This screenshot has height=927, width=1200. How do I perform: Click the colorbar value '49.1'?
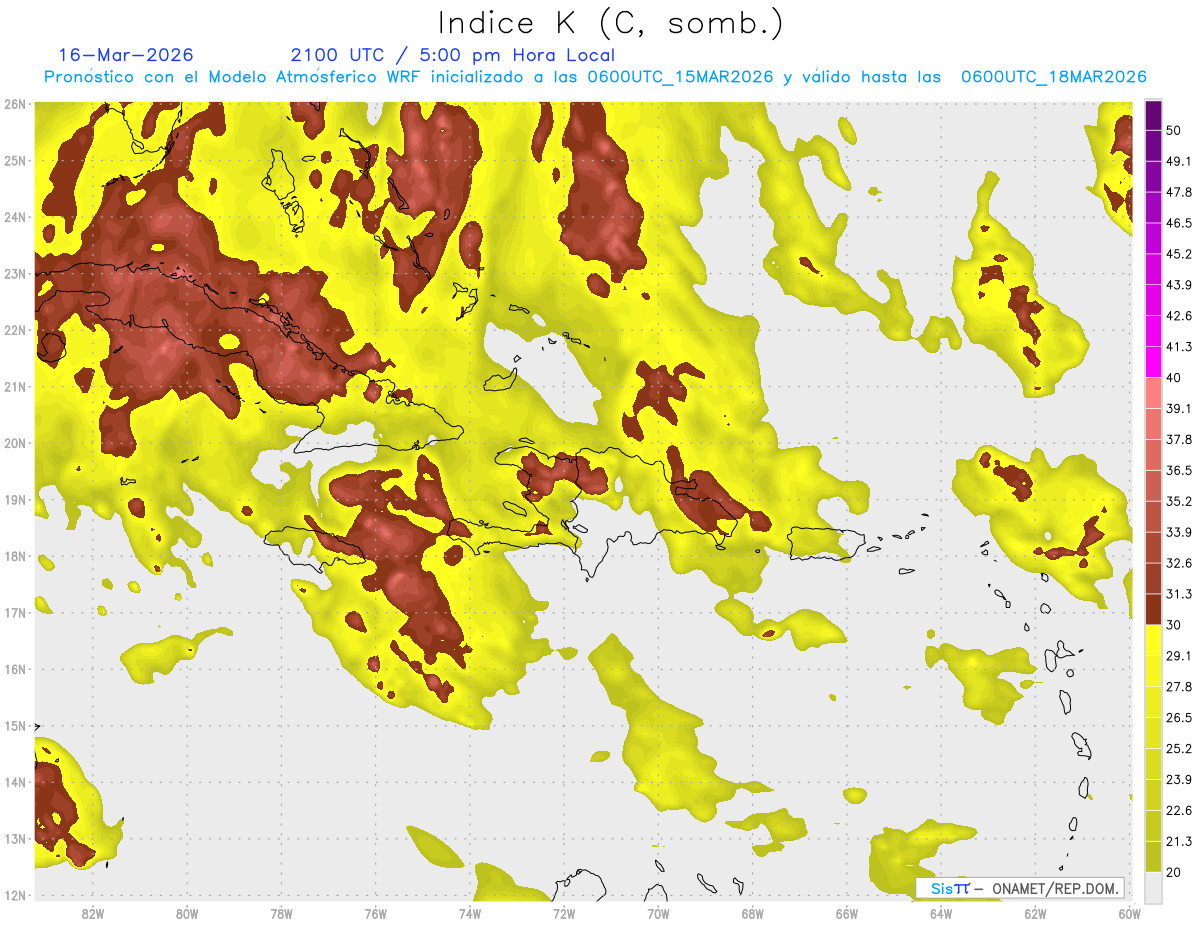click(x=1179, y=161)
